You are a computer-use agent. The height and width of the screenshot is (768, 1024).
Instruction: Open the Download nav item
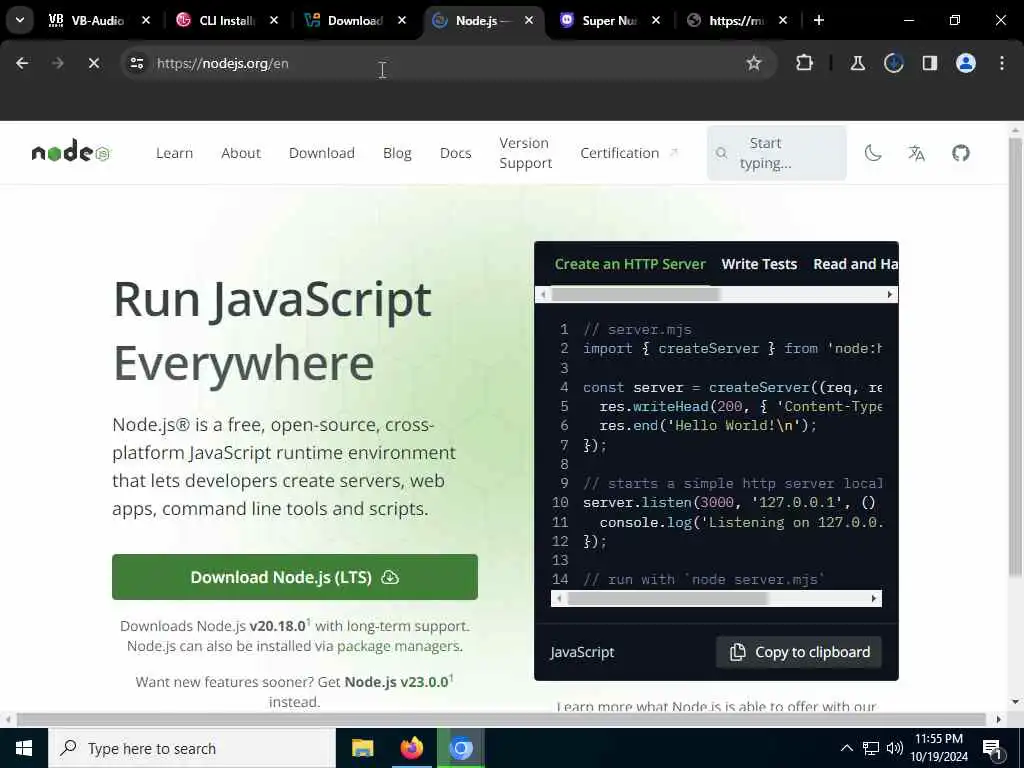point(322,153)
